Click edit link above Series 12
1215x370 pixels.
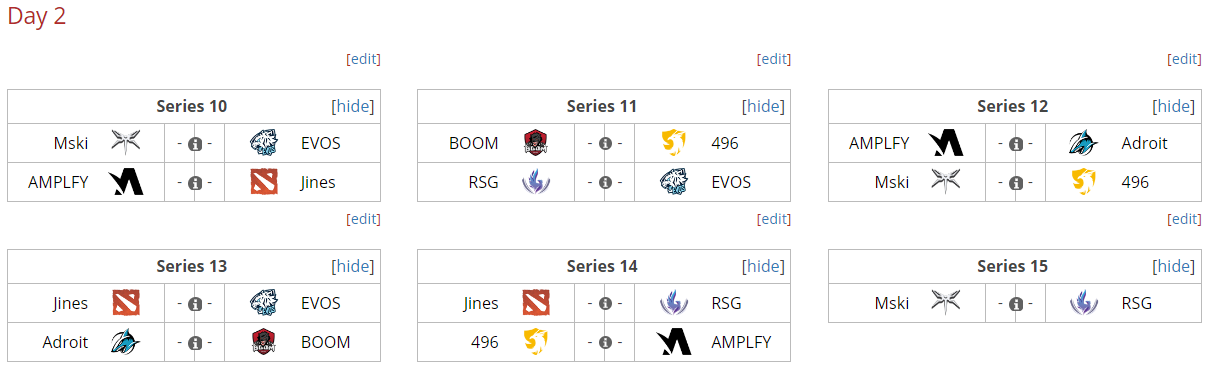coord(1184,59)
